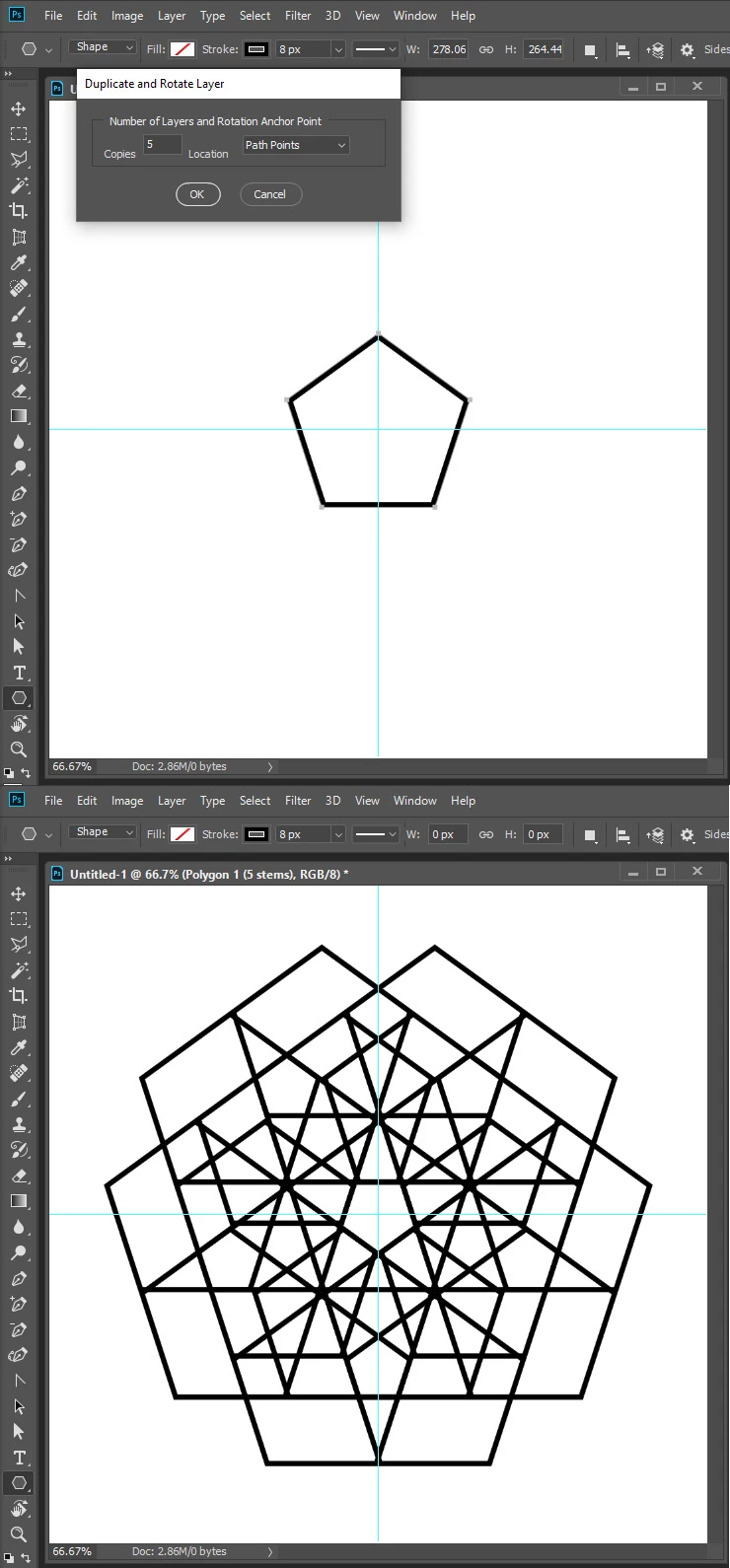Cancel the Duplicate and Rotate Layer dialog

coord(269,194)
